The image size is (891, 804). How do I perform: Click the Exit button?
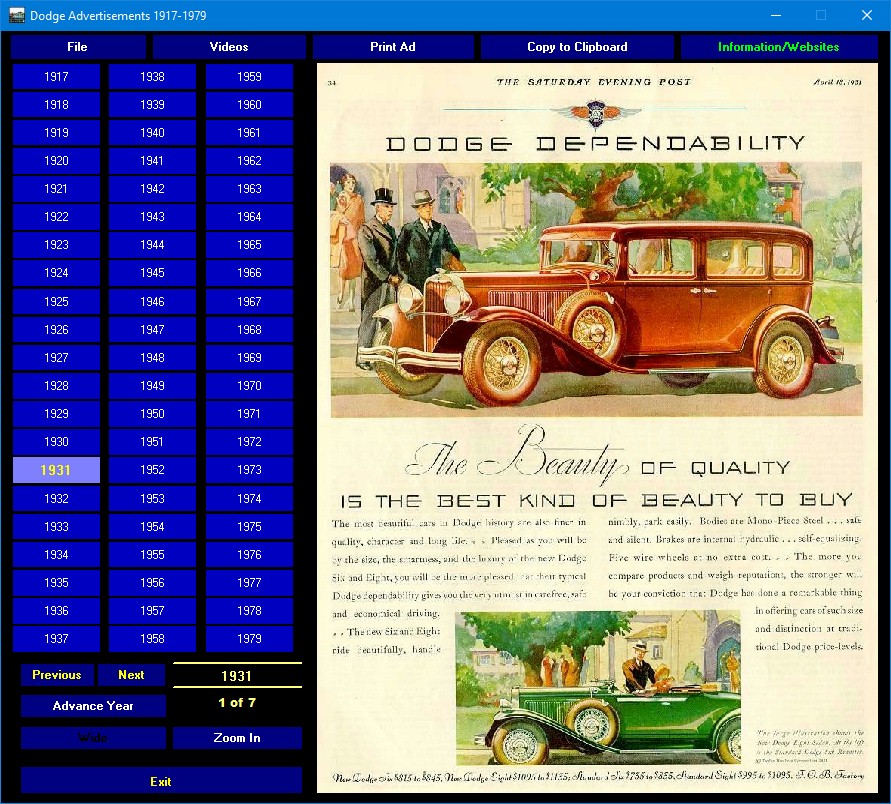pyautogui.click(x=161, y=782)
